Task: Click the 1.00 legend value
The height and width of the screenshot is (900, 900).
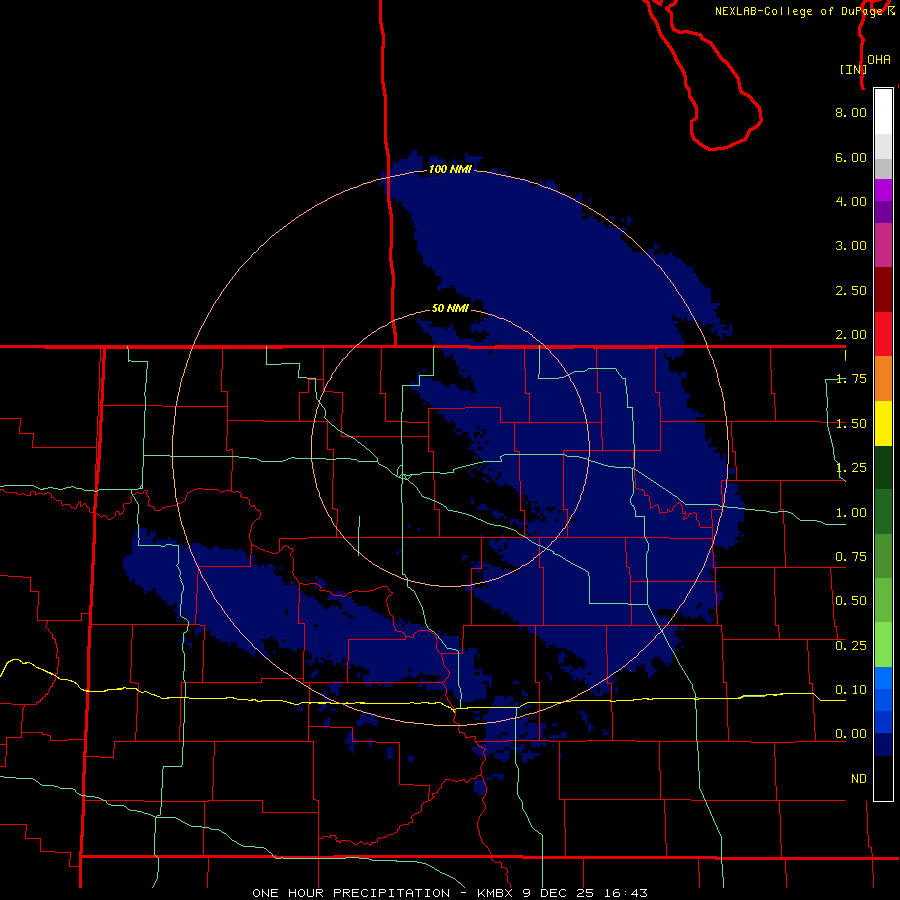Action: pos(851,513)
